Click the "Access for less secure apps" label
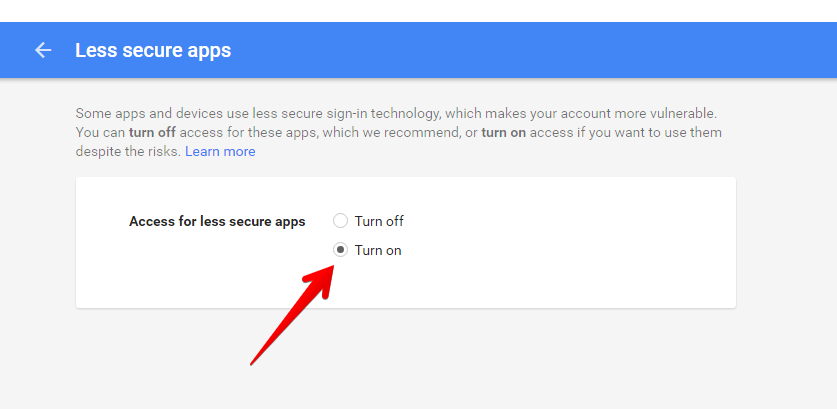837x409 pixels. (217, 221)
